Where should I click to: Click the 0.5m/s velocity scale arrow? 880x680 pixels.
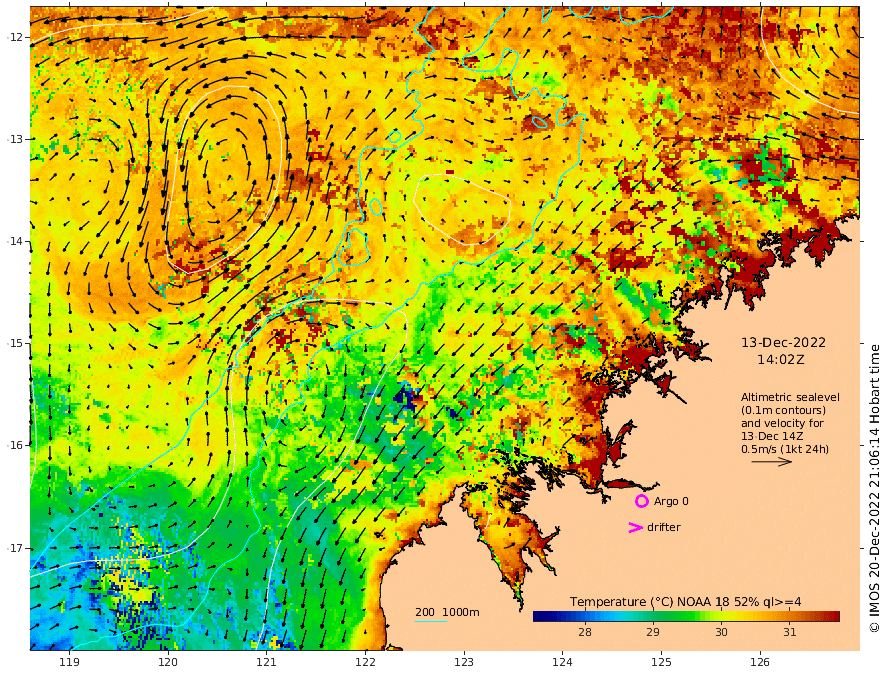772,462
